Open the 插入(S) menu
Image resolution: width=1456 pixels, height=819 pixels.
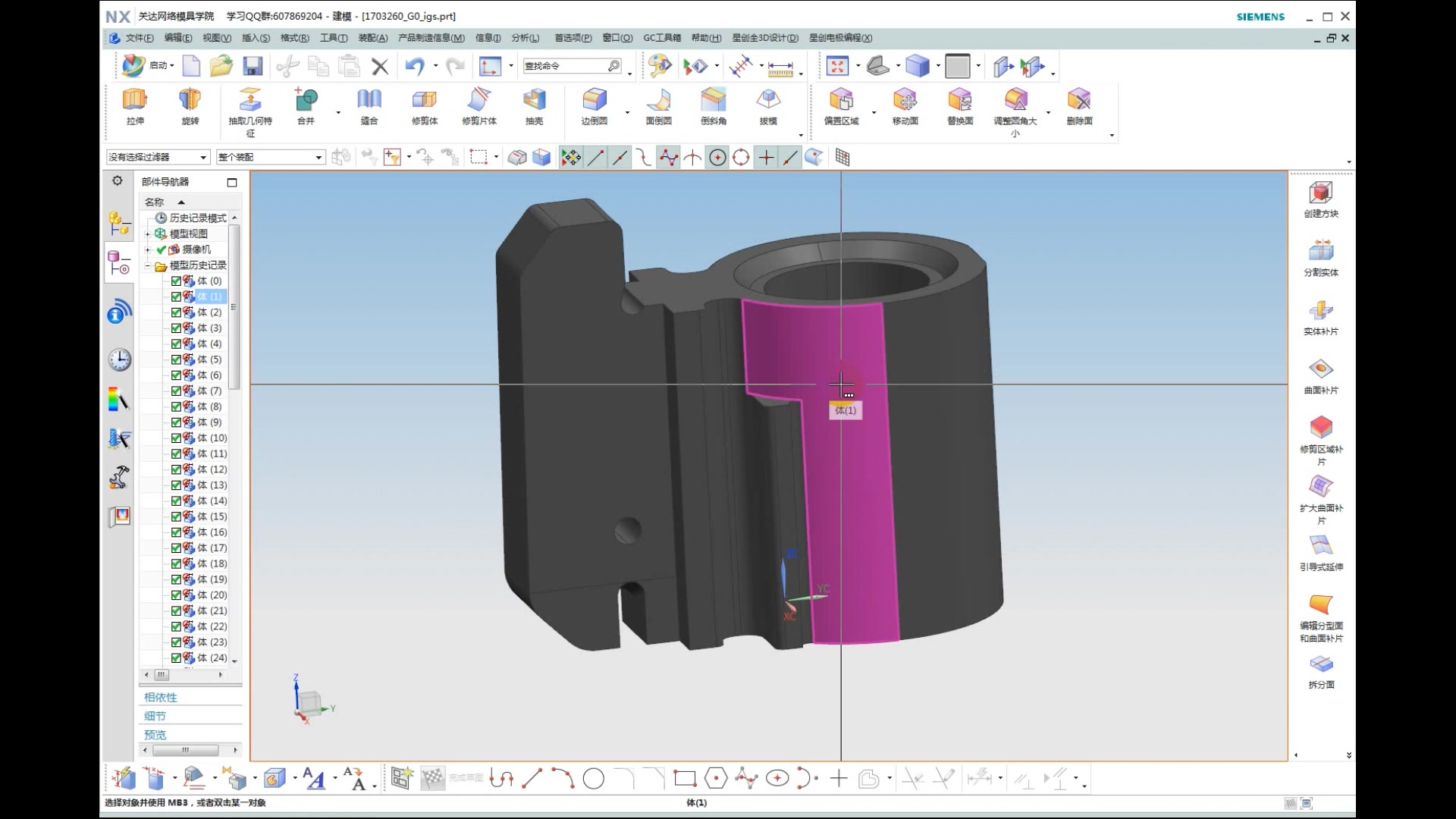pos(256,38)
